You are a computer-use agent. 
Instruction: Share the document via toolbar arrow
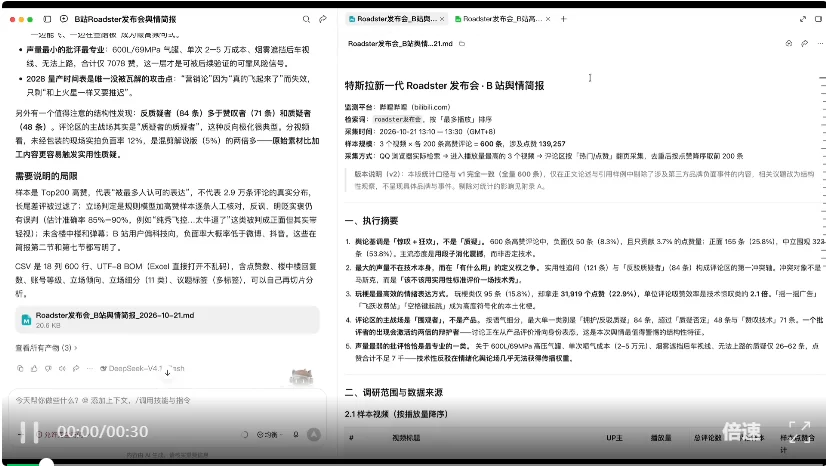(x=804, y=44)
